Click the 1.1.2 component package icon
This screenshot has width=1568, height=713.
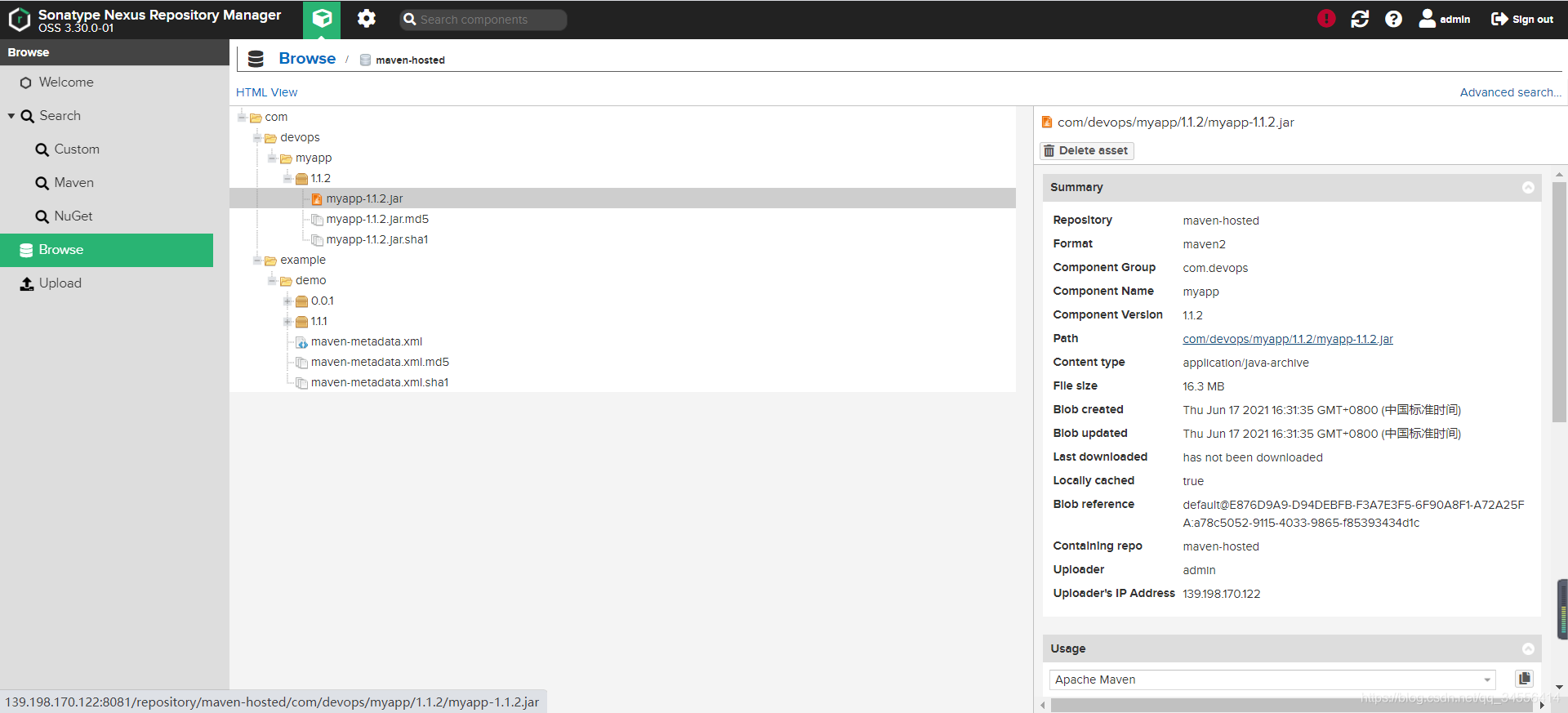(x=301, y=179)
